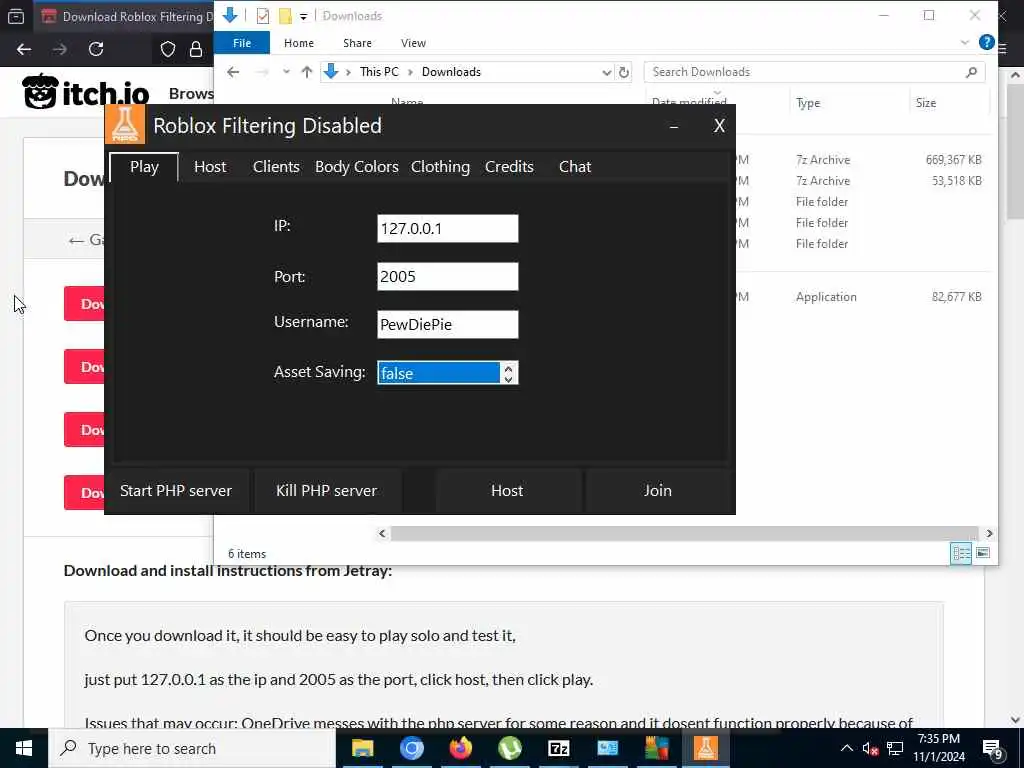The image size is (1024, 768).
Task: Open the Explorer File menu
Action: [242, 42]
